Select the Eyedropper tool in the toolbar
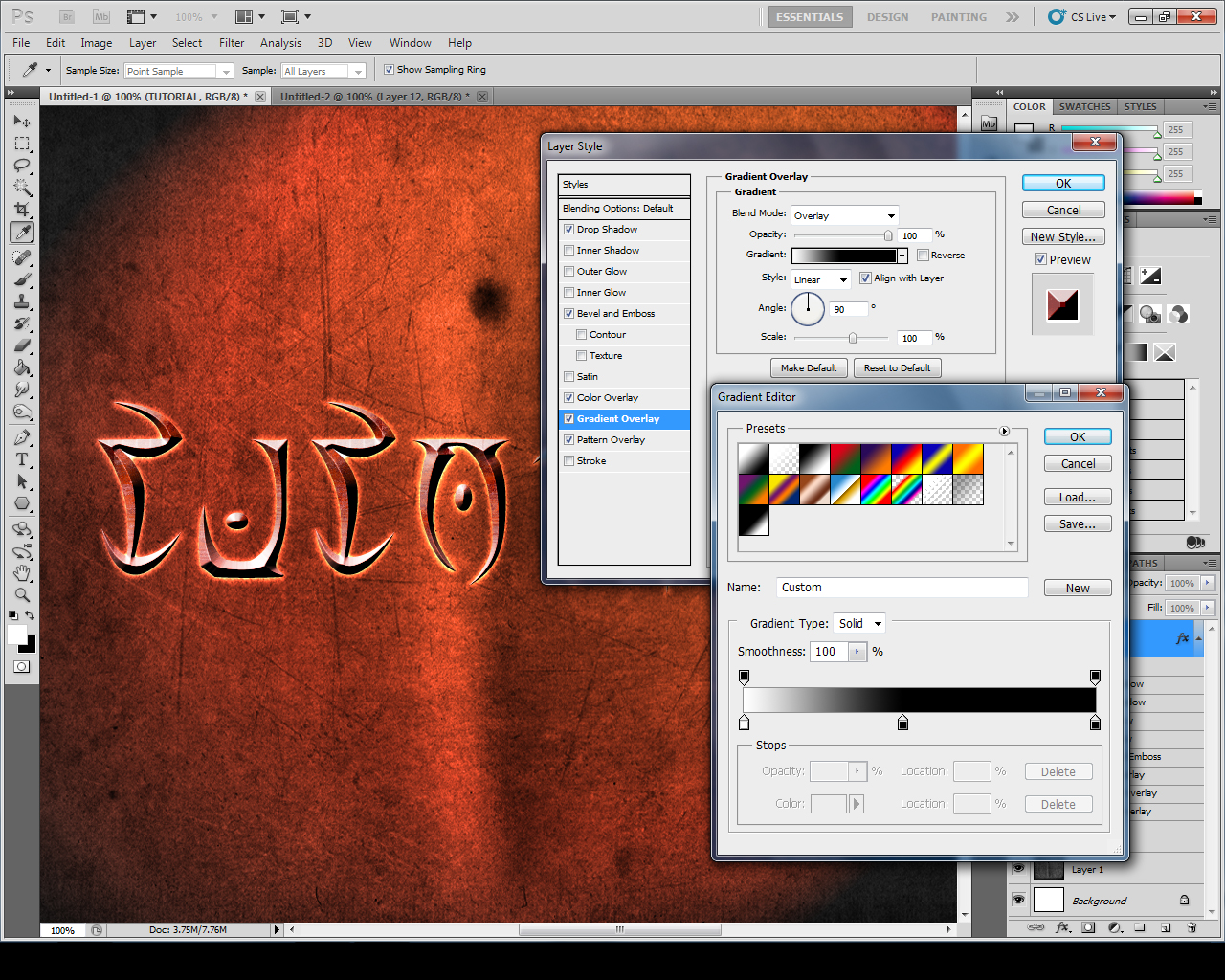The width and height of the screenshot is (1225, 980). coord(21,232)
